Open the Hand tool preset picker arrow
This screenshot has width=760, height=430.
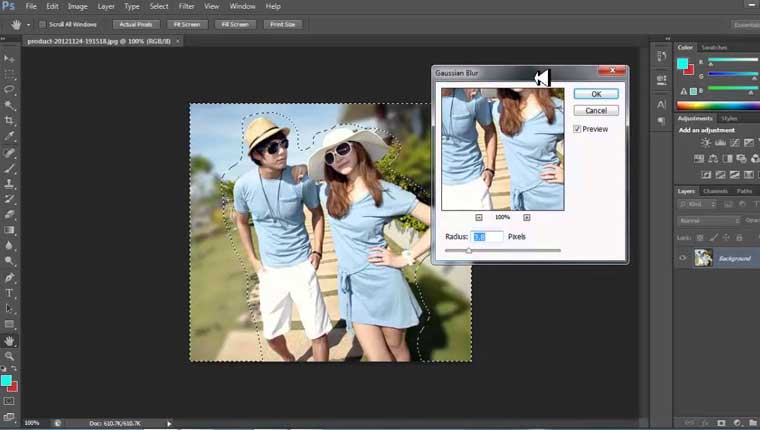27,23
